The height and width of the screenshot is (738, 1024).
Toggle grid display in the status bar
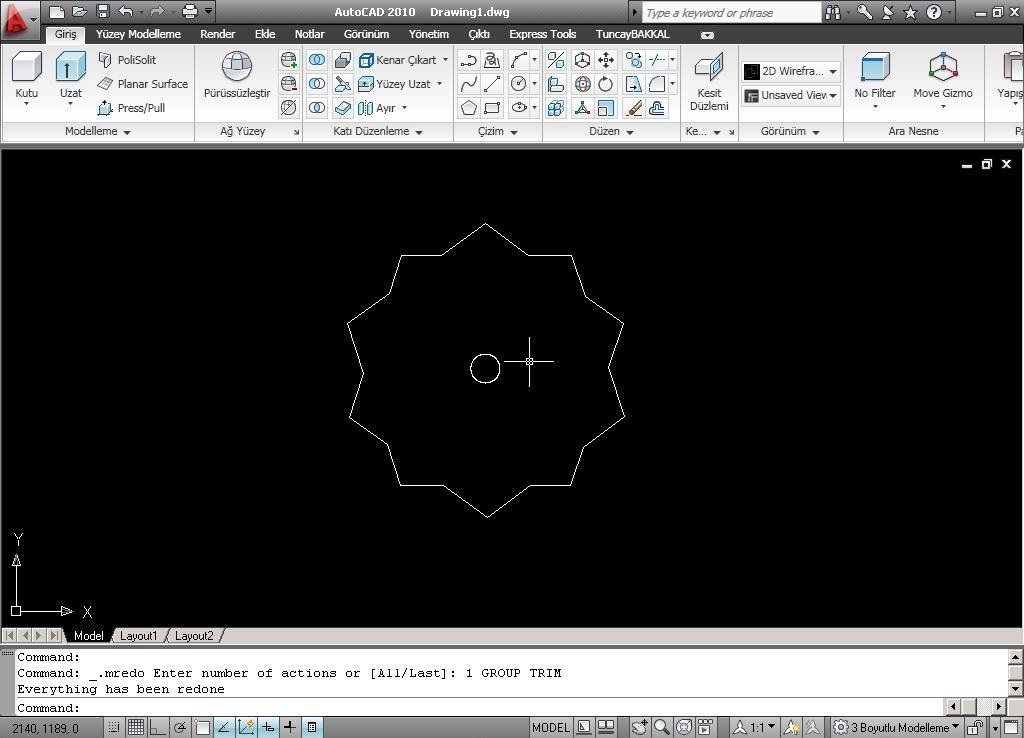pyautogui.click(x=136, y=727)
